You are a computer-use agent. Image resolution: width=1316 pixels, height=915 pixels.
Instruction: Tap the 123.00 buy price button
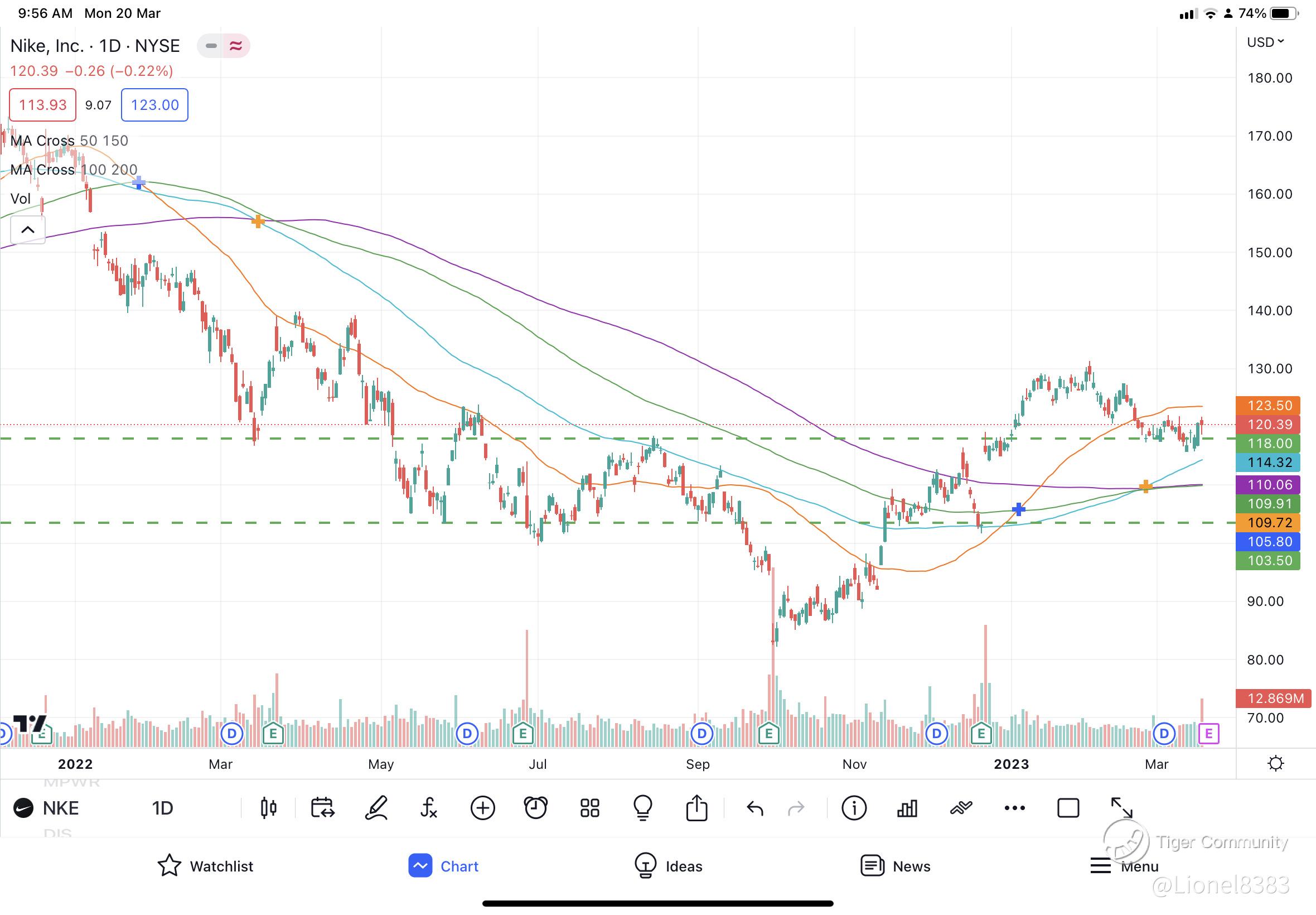coord(154,105)
